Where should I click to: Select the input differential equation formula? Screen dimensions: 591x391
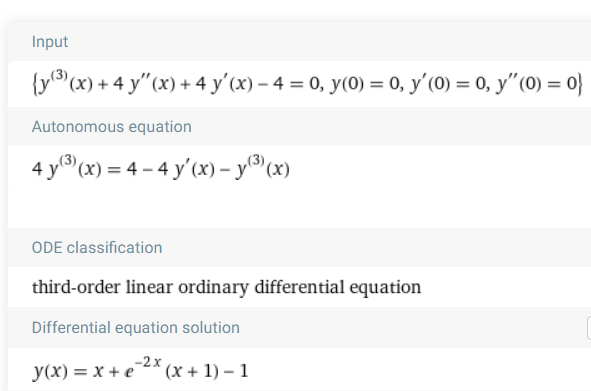(308, 83)
